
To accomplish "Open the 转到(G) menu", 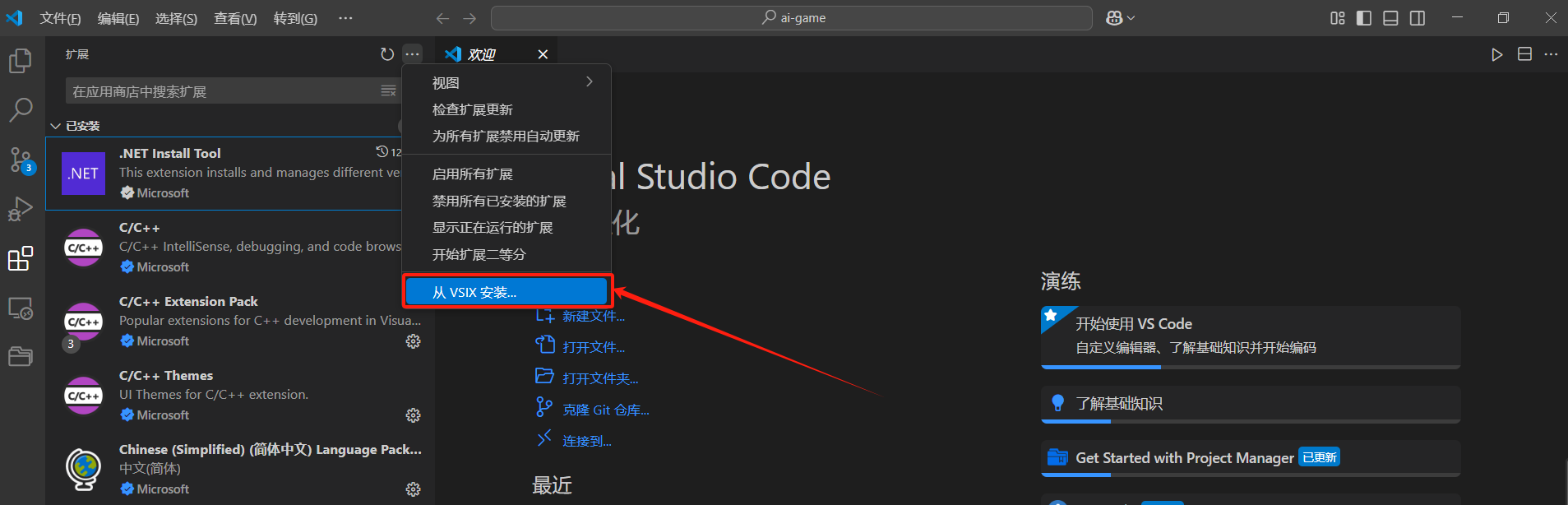I will click(x=295, y=18).
